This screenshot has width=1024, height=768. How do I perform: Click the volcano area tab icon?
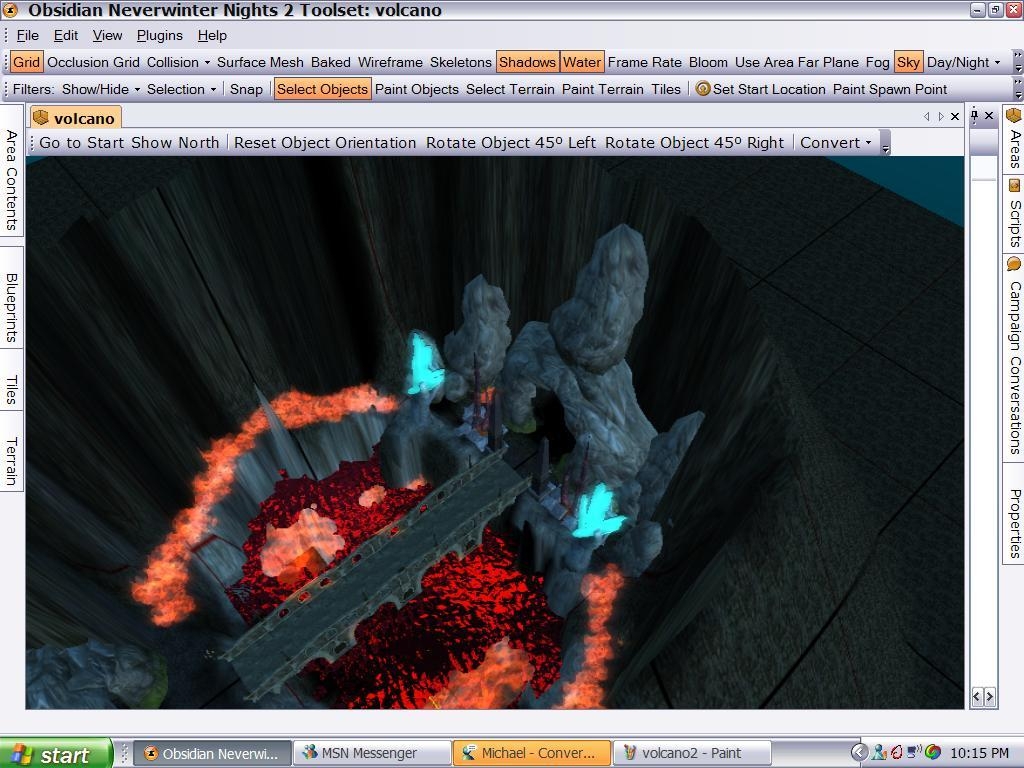[41, 118]
